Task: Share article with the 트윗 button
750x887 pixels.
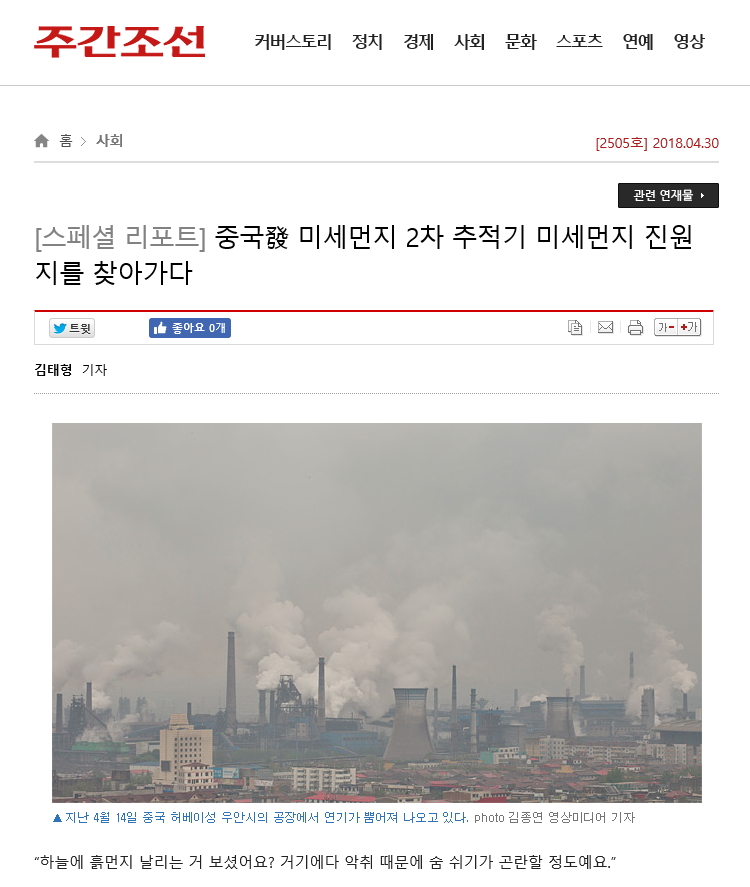Action: tap(72, 328)
